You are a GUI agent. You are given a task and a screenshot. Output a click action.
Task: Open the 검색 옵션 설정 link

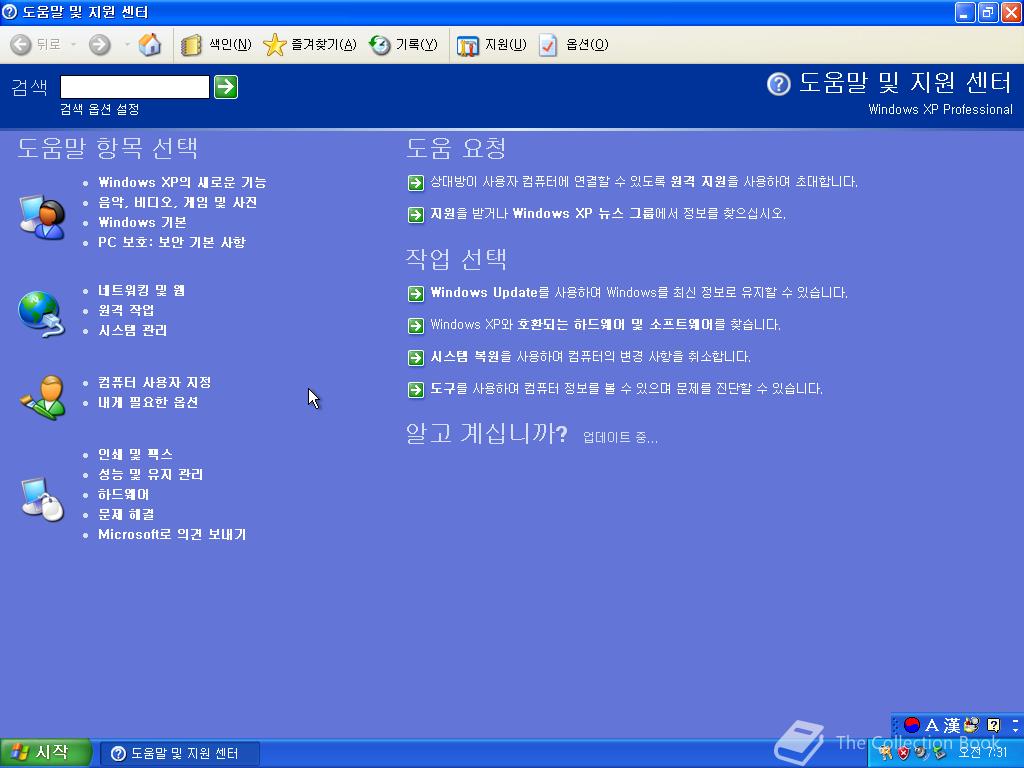99,109
